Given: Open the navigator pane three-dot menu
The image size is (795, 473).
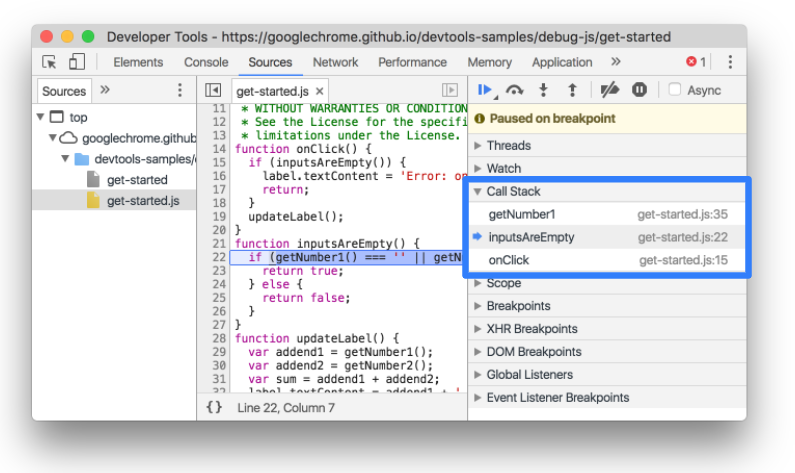Looking at the screenshot, I should click(179, 90).
